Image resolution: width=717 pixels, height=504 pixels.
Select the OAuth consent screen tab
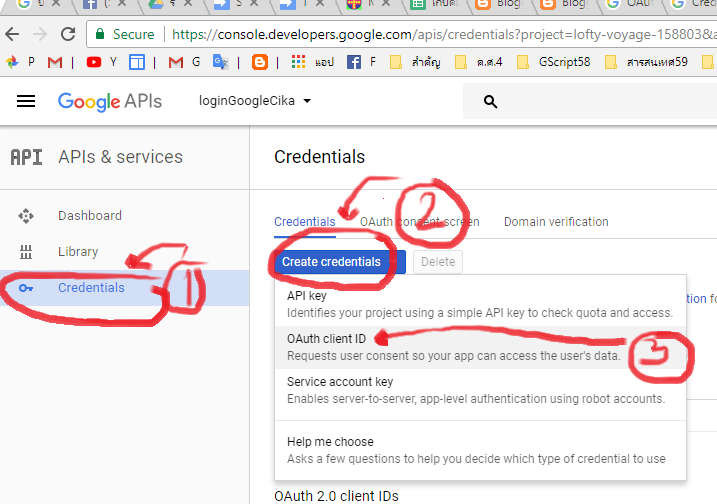[x=419, y=222]
